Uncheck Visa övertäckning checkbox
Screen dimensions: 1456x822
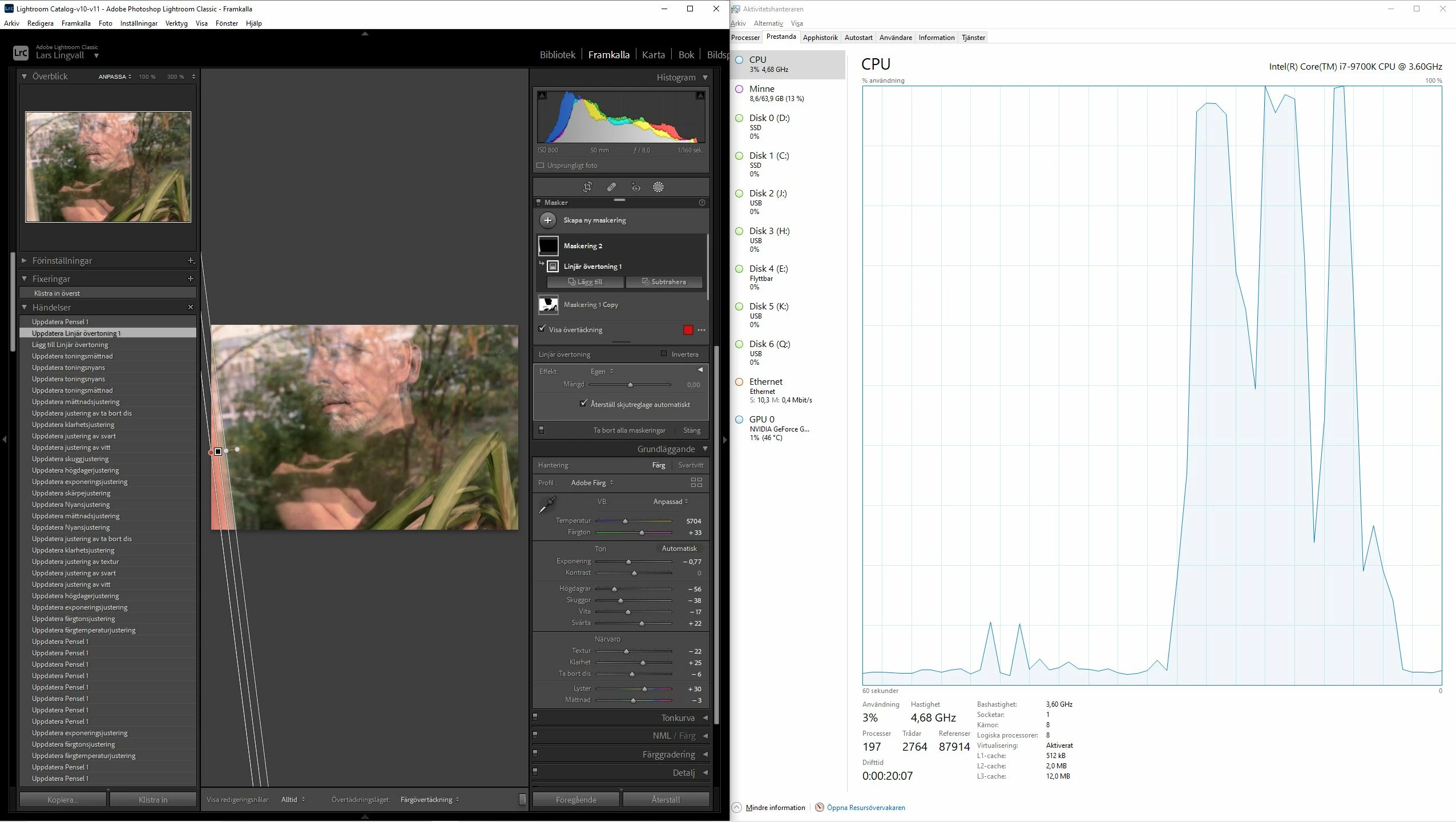click(x=542, y=329)
